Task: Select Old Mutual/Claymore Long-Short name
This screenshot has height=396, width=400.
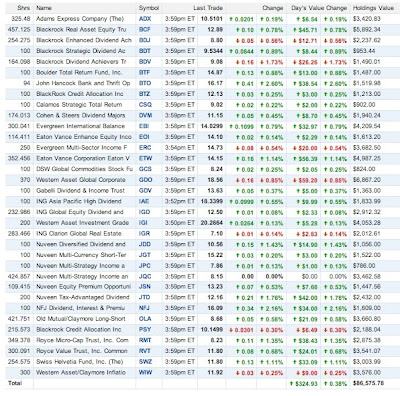Action: click(x=81, y=319)
